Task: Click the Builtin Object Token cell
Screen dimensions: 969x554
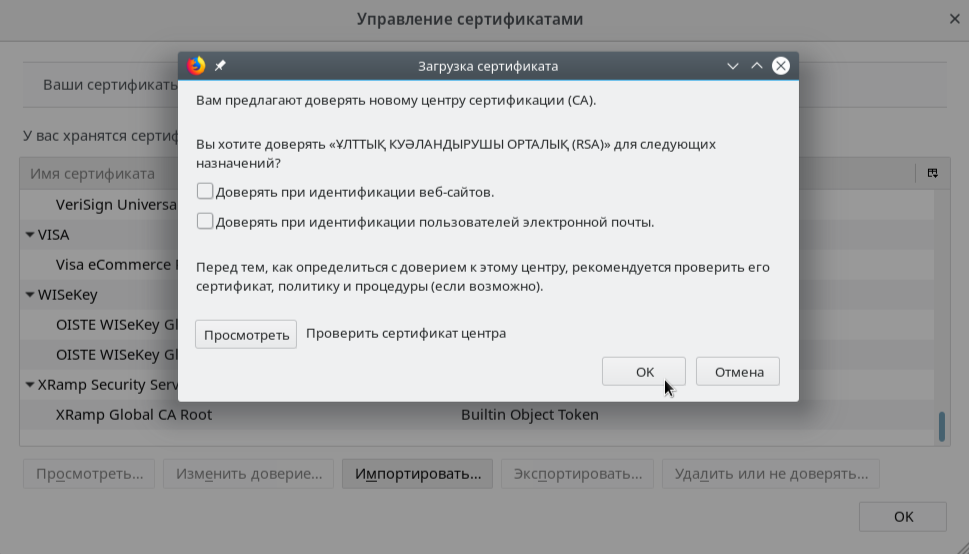Action: [530, 414]
